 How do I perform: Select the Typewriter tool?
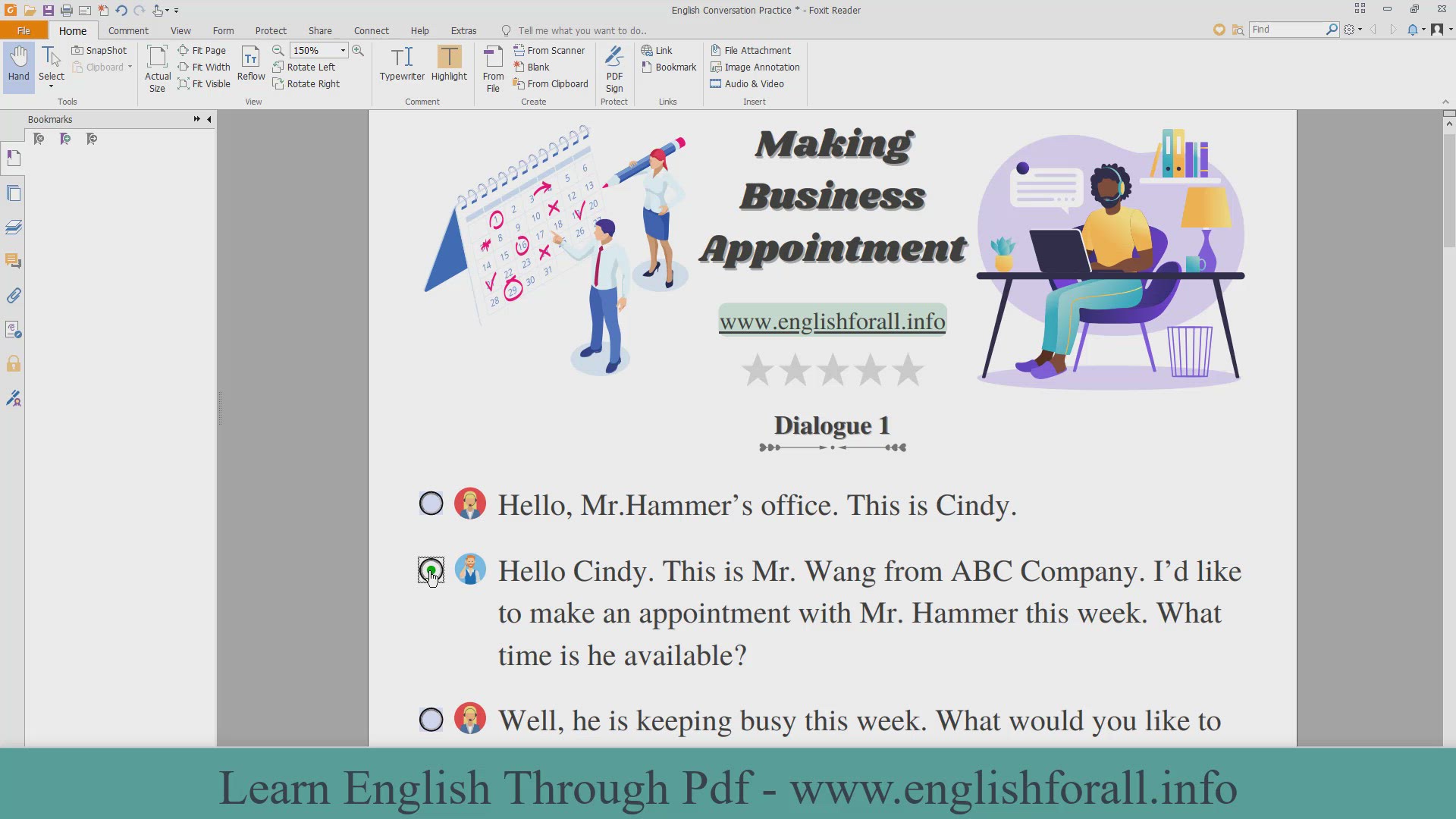(x=402, y=64)
